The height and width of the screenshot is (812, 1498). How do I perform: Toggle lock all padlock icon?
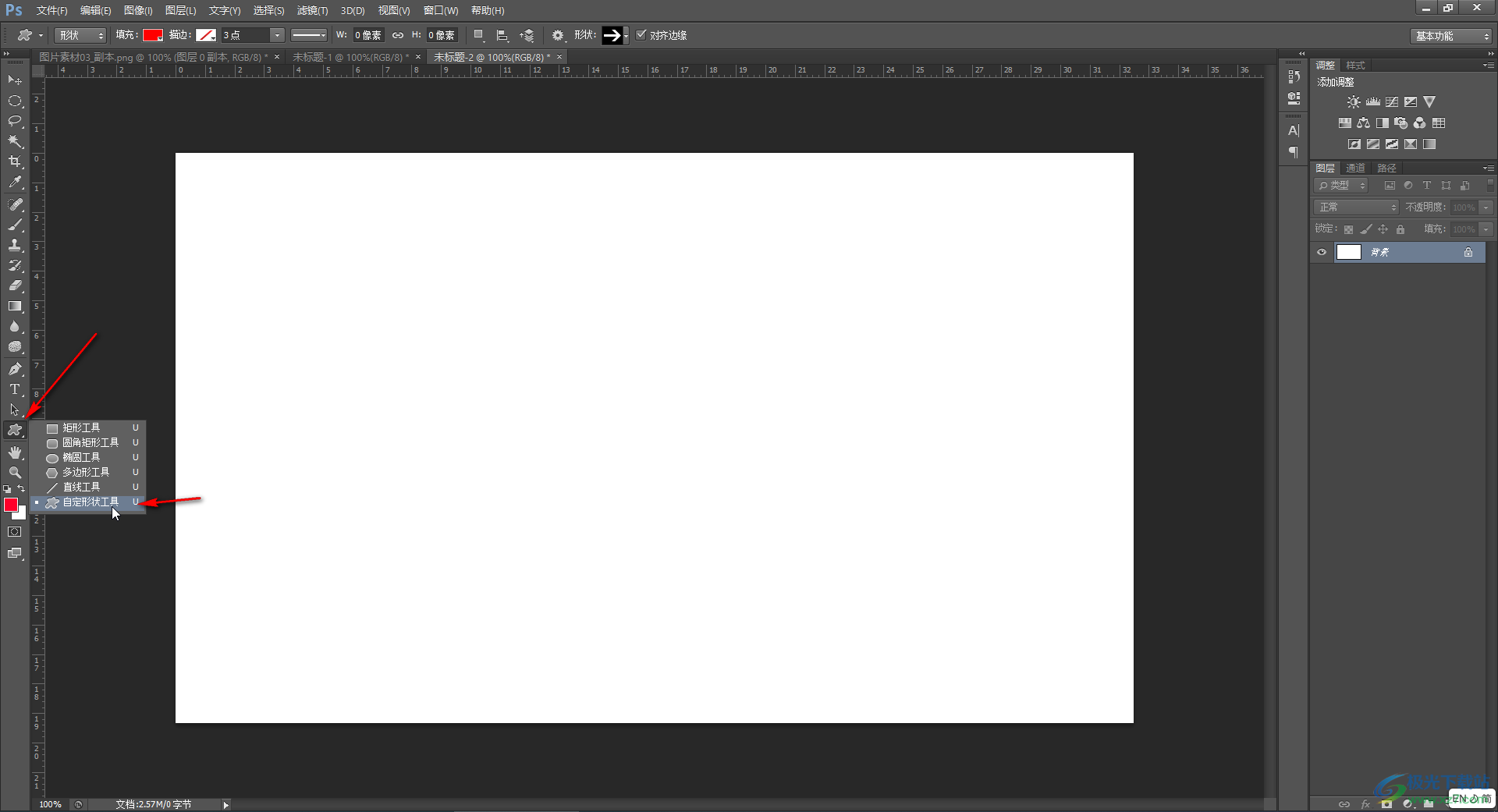1400,229
